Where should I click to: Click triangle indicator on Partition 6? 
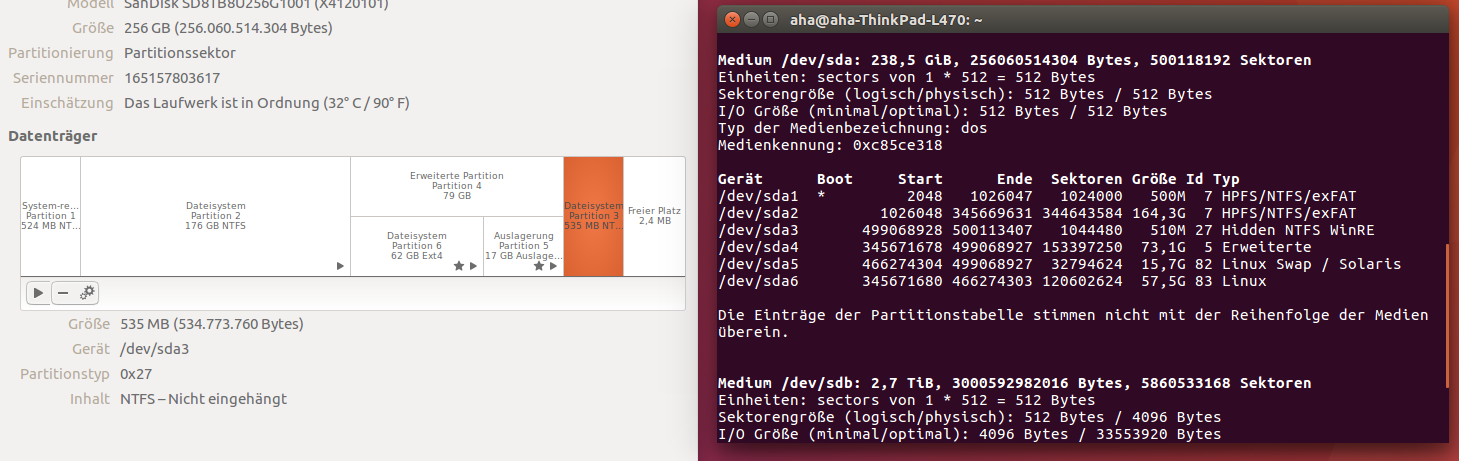(x=473, y=266)
